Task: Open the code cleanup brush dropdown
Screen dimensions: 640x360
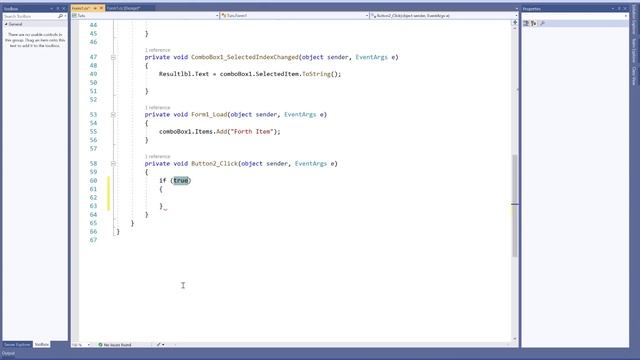Action: click(x=160, y=345)
